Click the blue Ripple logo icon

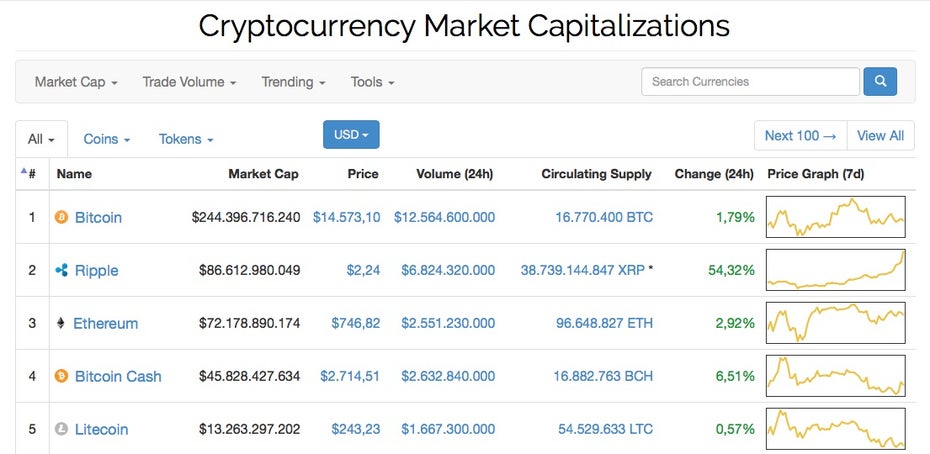61,271
